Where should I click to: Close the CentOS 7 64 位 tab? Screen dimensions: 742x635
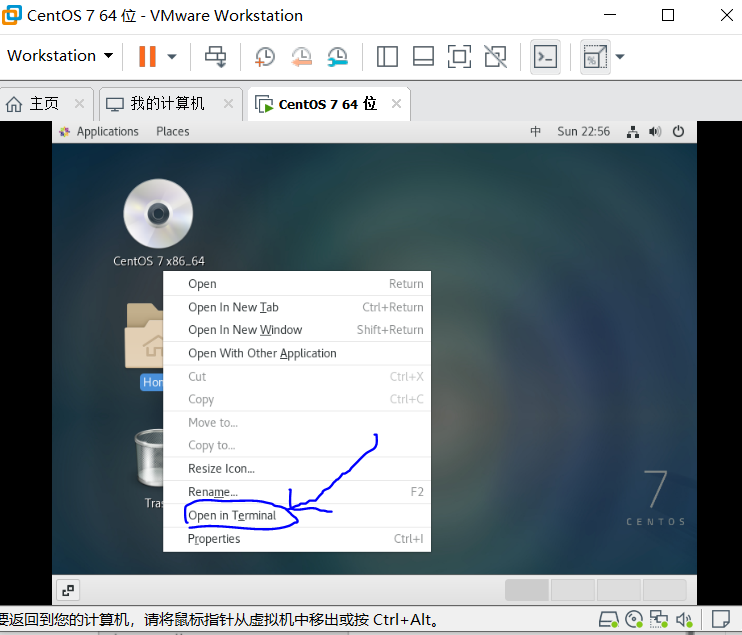tap(397, 104)
